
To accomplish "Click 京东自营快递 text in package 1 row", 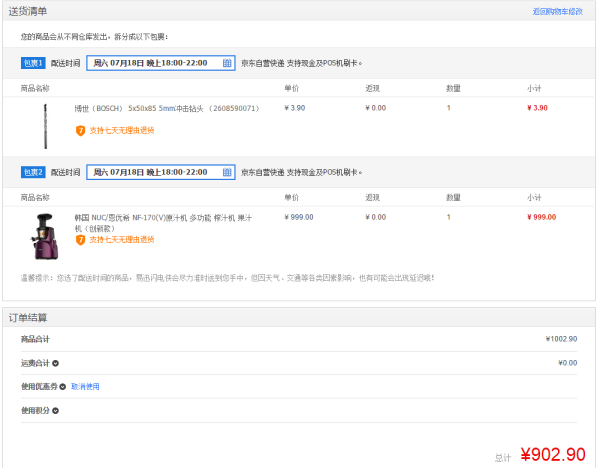I will tap(262, 63).
